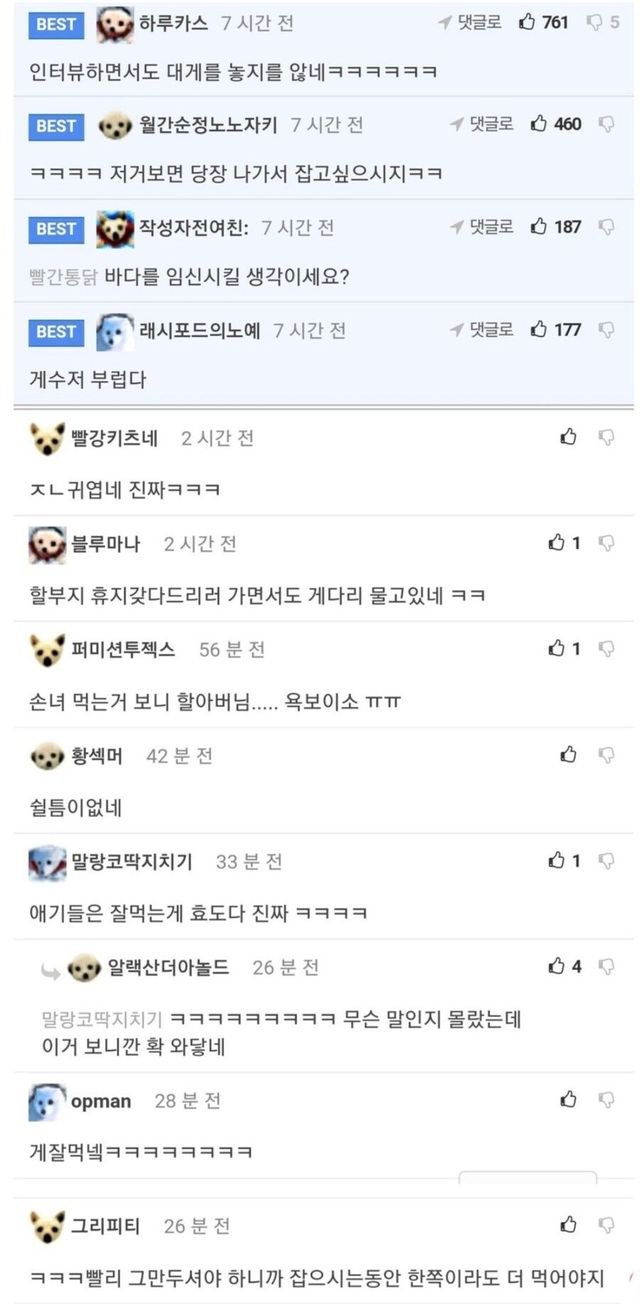Go to 하루카스's comment via 댓글로
The width and height of the screenshot is (640, 1304).
(x=469, y=22)
